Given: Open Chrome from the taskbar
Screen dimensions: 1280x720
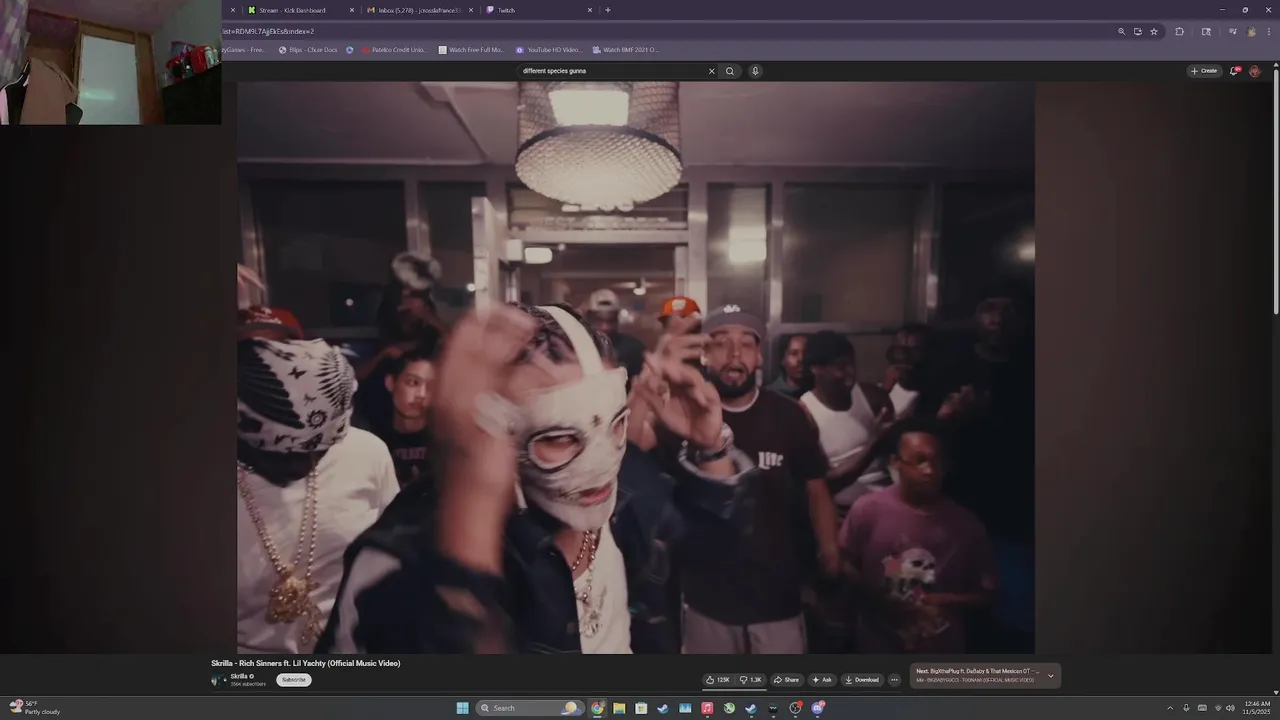Looking at the screenshot, I should point(597,708).
